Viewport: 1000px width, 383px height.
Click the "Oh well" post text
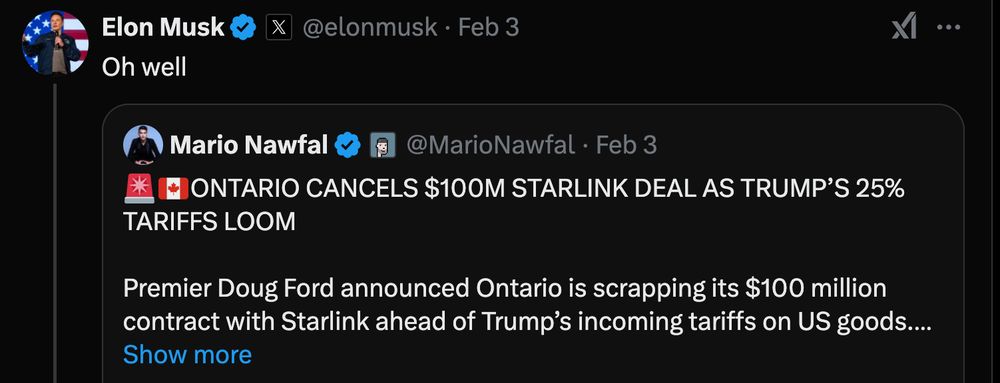tap(144, 66)
